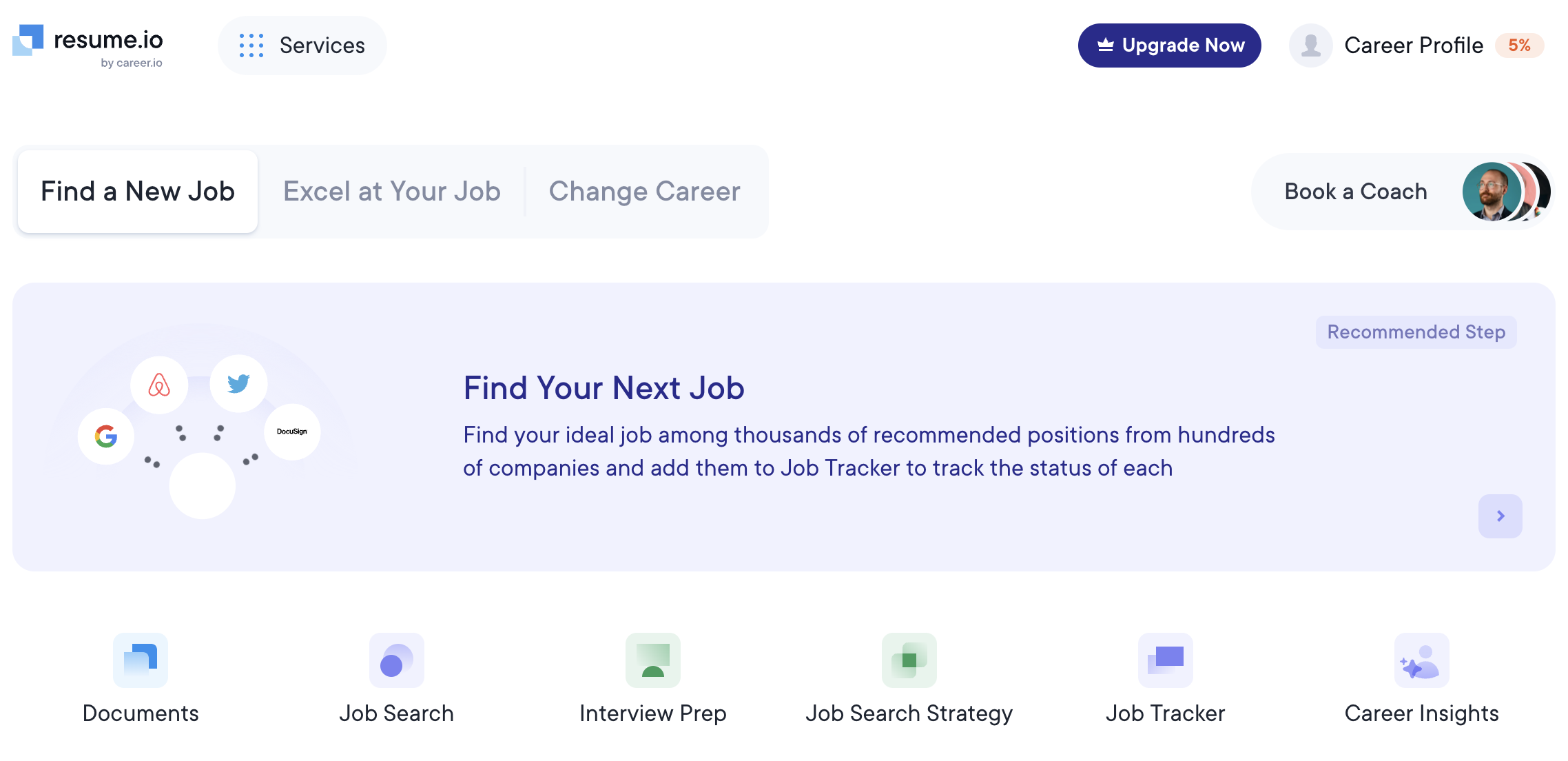This screenshot has height=761, width=1568.
Task: Click the Google logo in the banner
Action: (105, 436)
